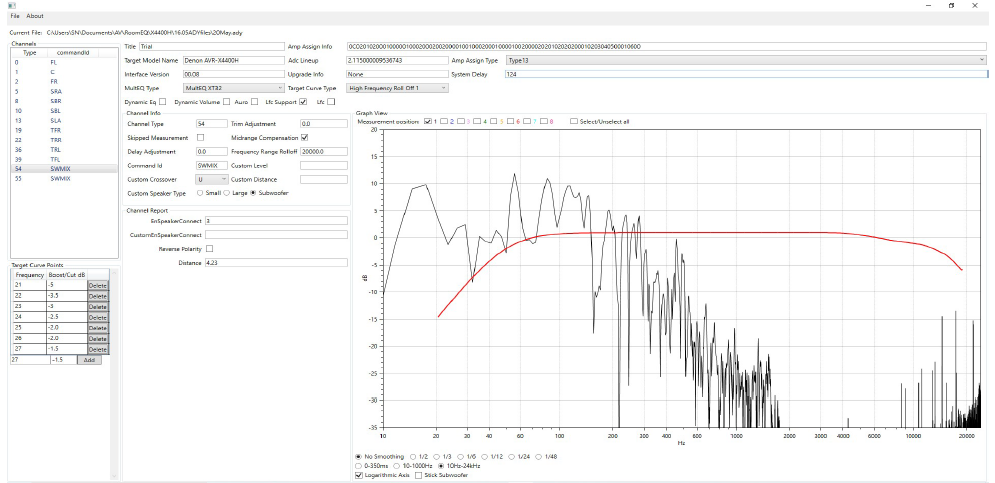Screen dimensions: 995x483
Task: Enable the Dynamic Eq checkbox
Action: [x=164, y=102]
